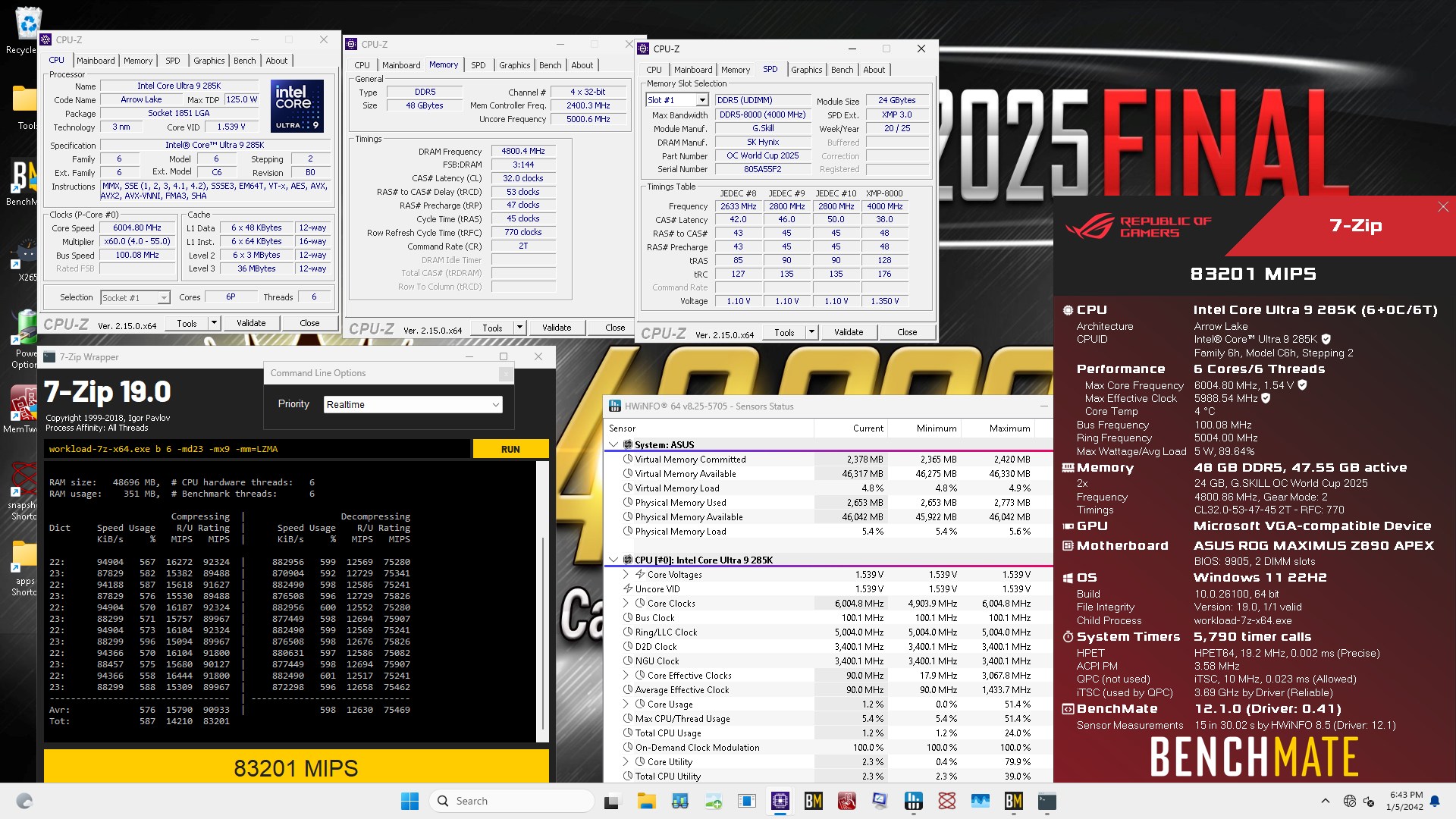Open the notification bell in the tray
The height and width of the screenshot is (819, 1456).
pyautogui.click(x=1435, y=801)
